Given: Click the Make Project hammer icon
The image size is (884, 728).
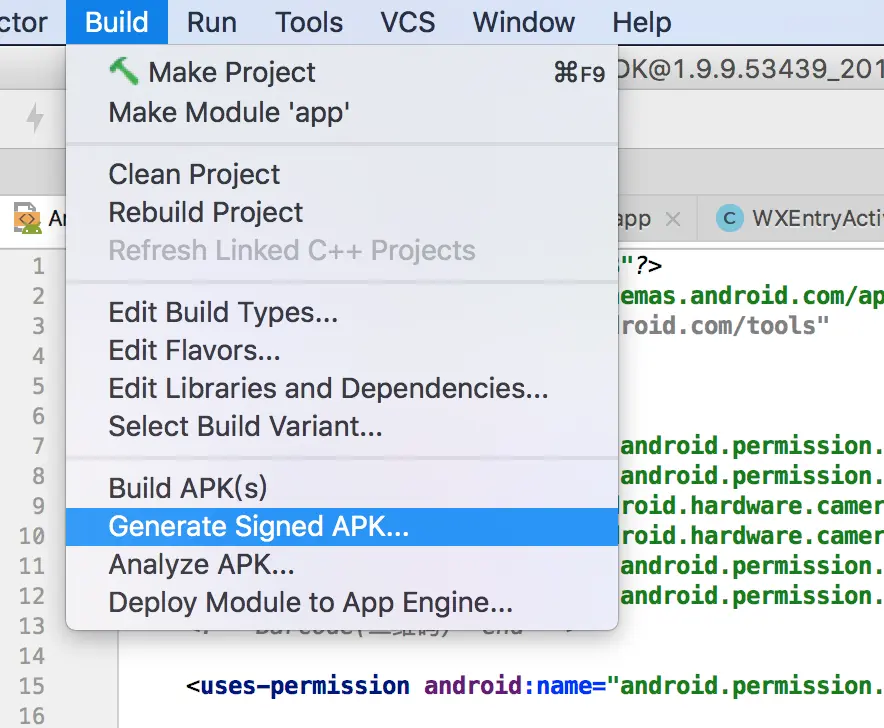Looking at the screenshot, I should [124, 72].
